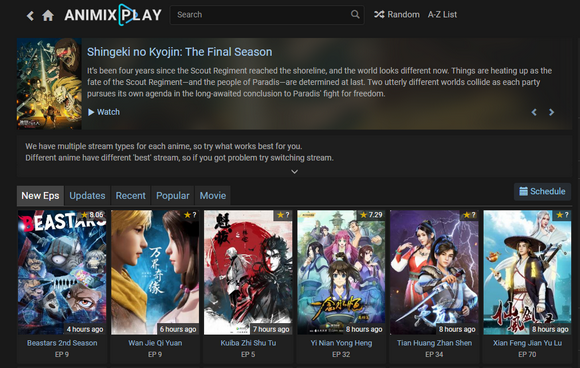Click the Shingeki no Kyojin poster image
The image size is (580, 368).
(49, 84)
